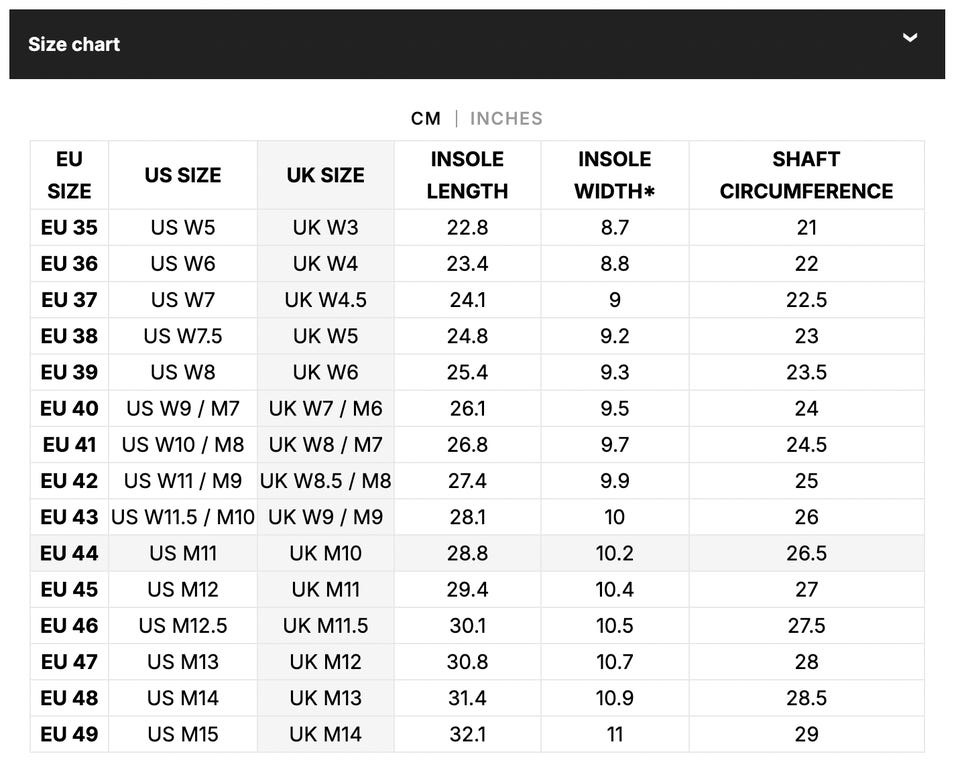Click the US SIZE column header

tap(183, 175)
